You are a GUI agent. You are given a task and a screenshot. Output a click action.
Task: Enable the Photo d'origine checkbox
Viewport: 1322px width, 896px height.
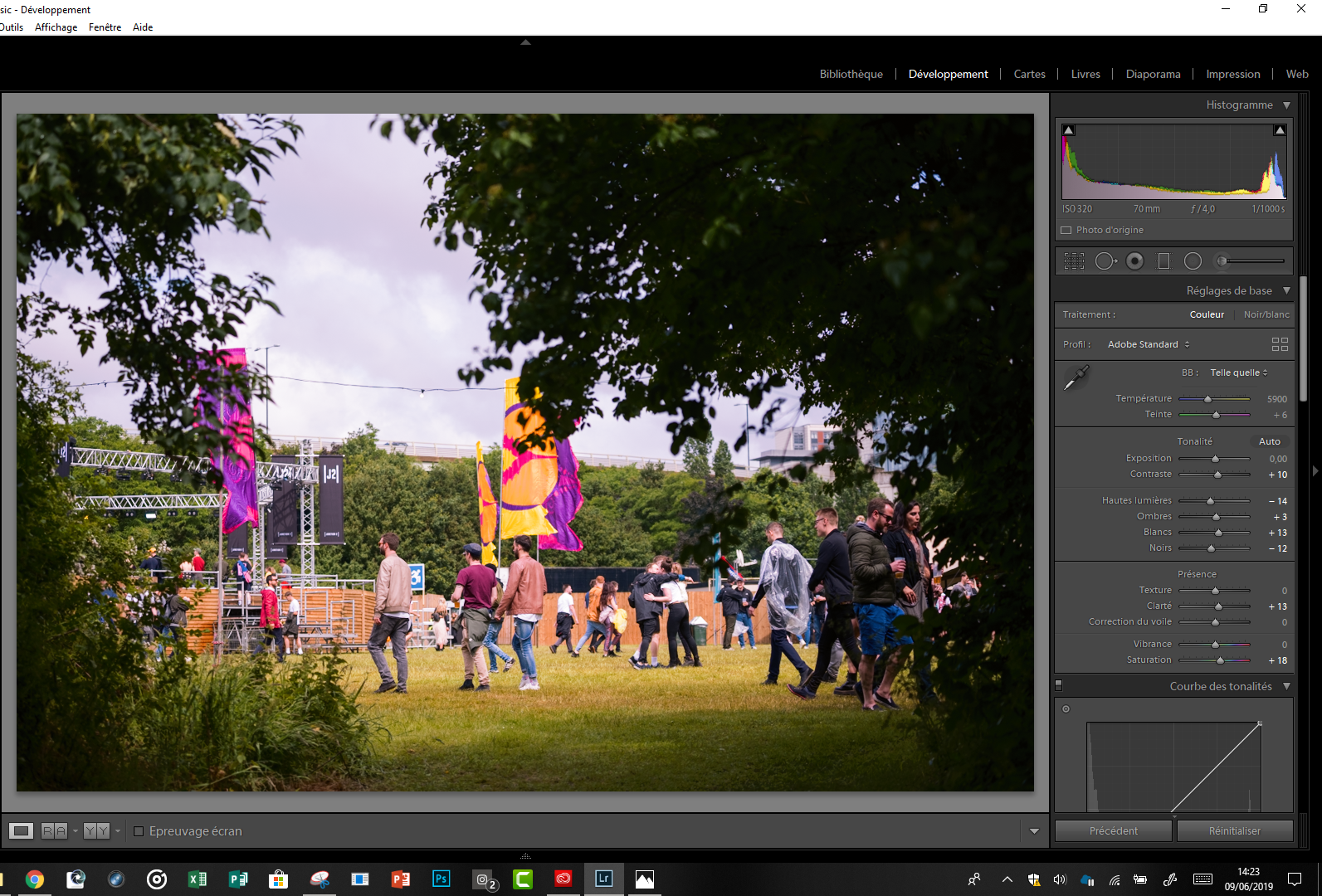click(1066, 230)
